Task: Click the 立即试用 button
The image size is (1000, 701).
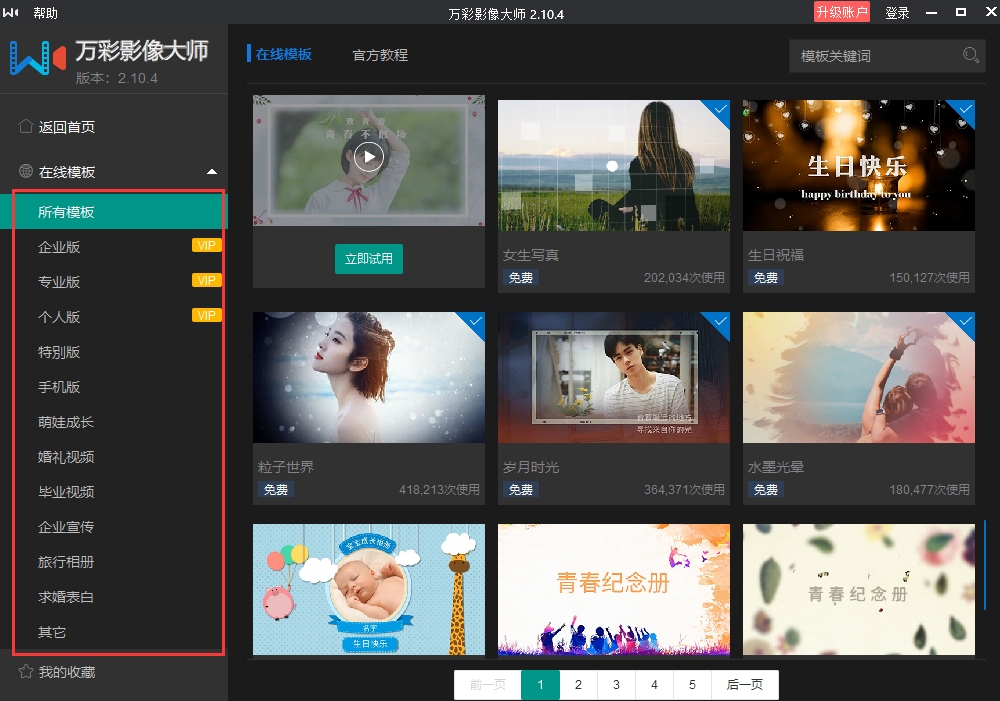Action: [368, 258]
